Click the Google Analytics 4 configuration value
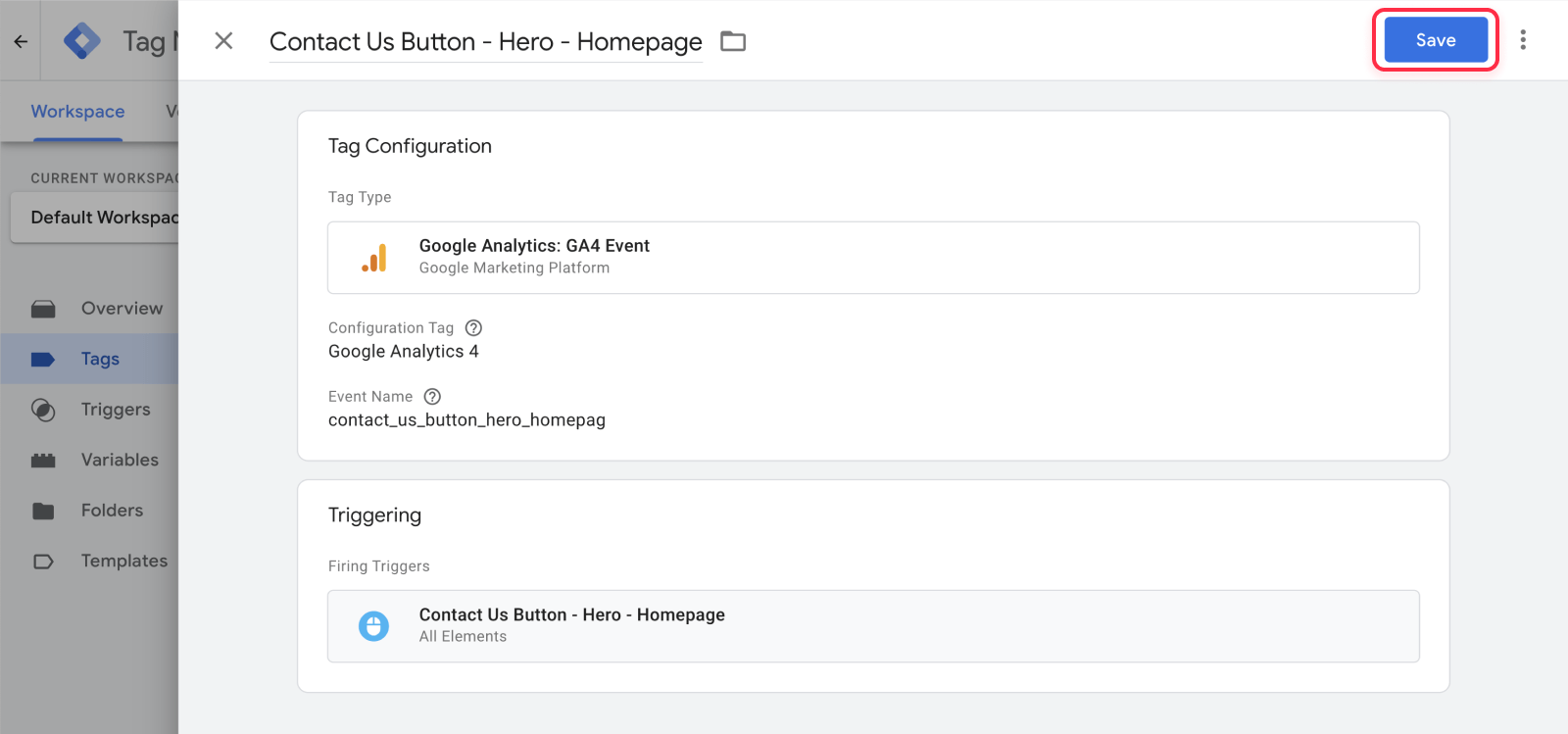This screenshot has height=734, width=1568. pyautogui.click(x=404, y=352)
